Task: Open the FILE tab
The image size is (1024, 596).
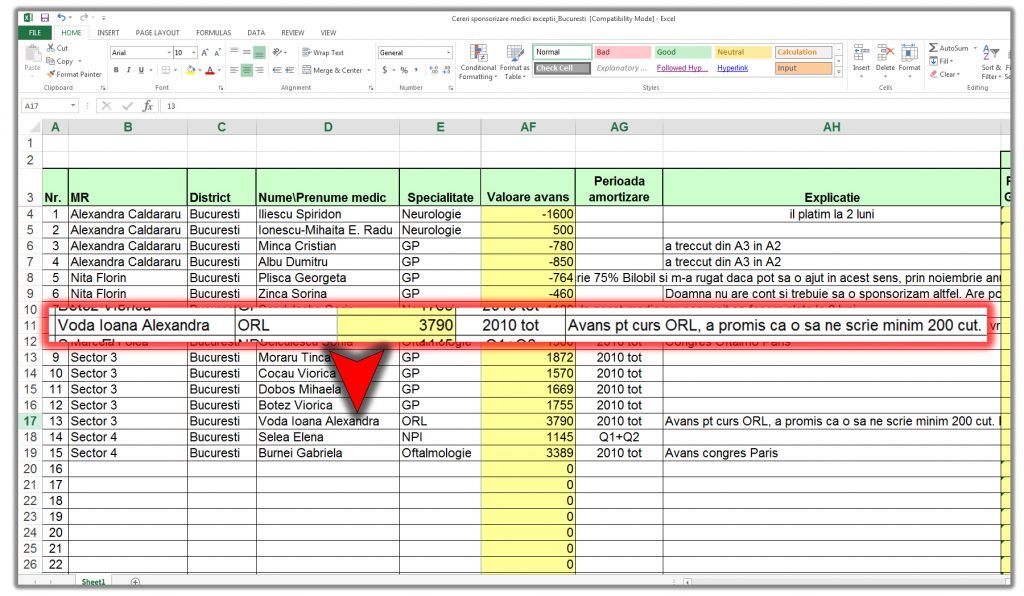Action: tap(35, 32)
